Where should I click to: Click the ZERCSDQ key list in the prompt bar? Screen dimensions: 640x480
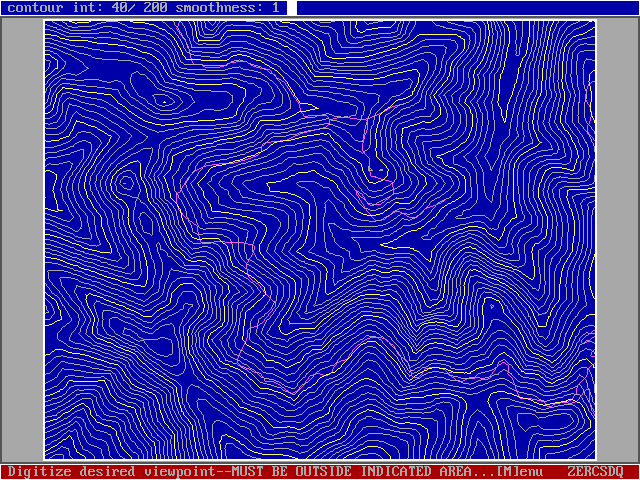click(596, 471)
